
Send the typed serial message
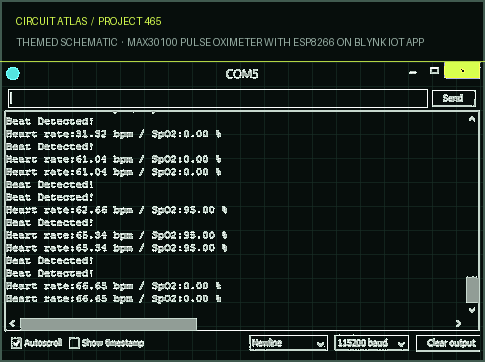(x=453, y=98)
